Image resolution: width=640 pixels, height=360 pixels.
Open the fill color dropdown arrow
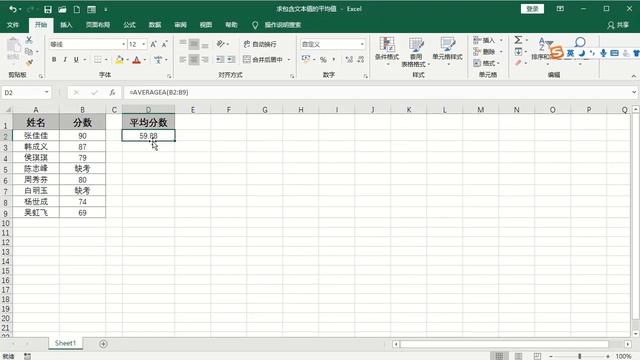(127, 60)
